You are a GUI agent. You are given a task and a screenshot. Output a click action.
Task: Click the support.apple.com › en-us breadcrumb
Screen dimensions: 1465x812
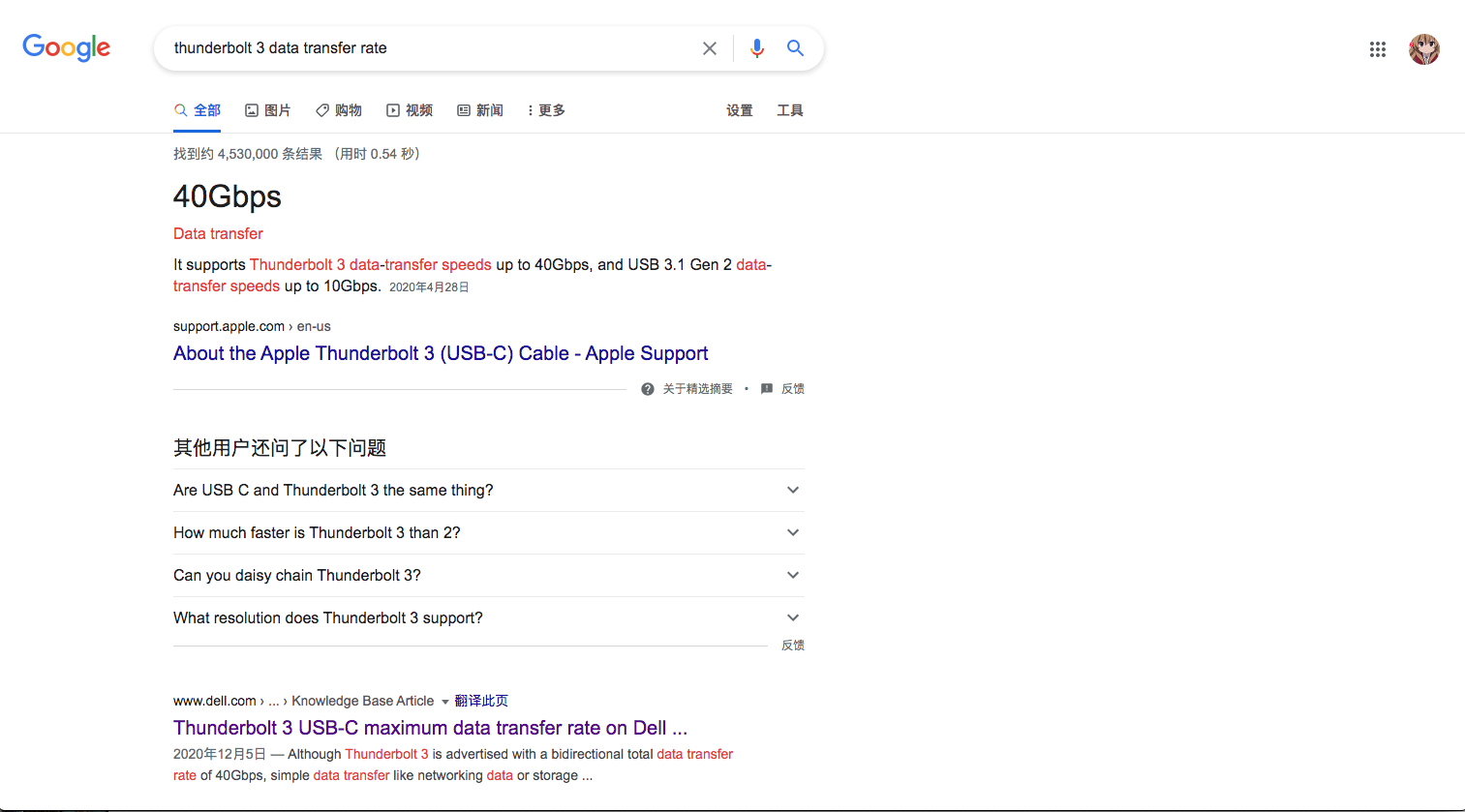click(252, 326)
